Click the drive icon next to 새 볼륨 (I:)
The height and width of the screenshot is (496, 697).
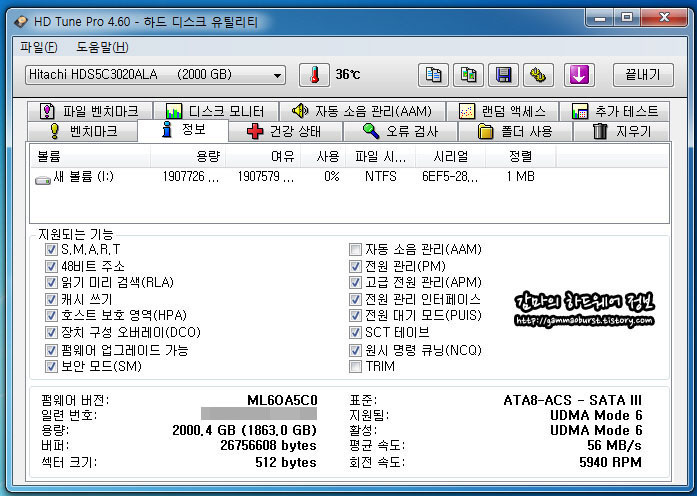[x=43, y=180]
